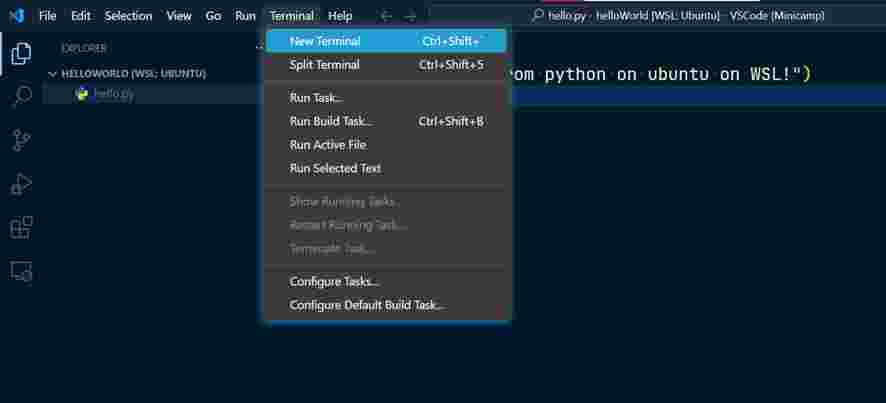Open the Selection menu
This screenshot has height=403, width=886.
128,16
